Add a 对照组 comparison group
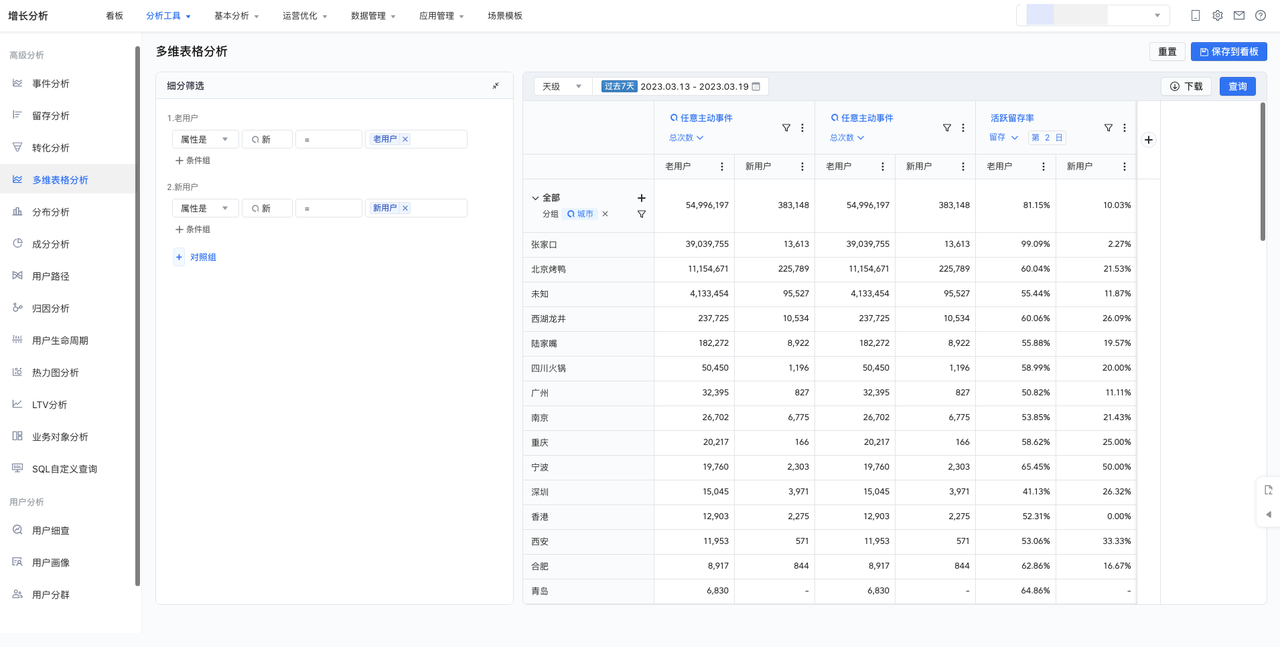The image size is (1280, 647). [196, 258]
